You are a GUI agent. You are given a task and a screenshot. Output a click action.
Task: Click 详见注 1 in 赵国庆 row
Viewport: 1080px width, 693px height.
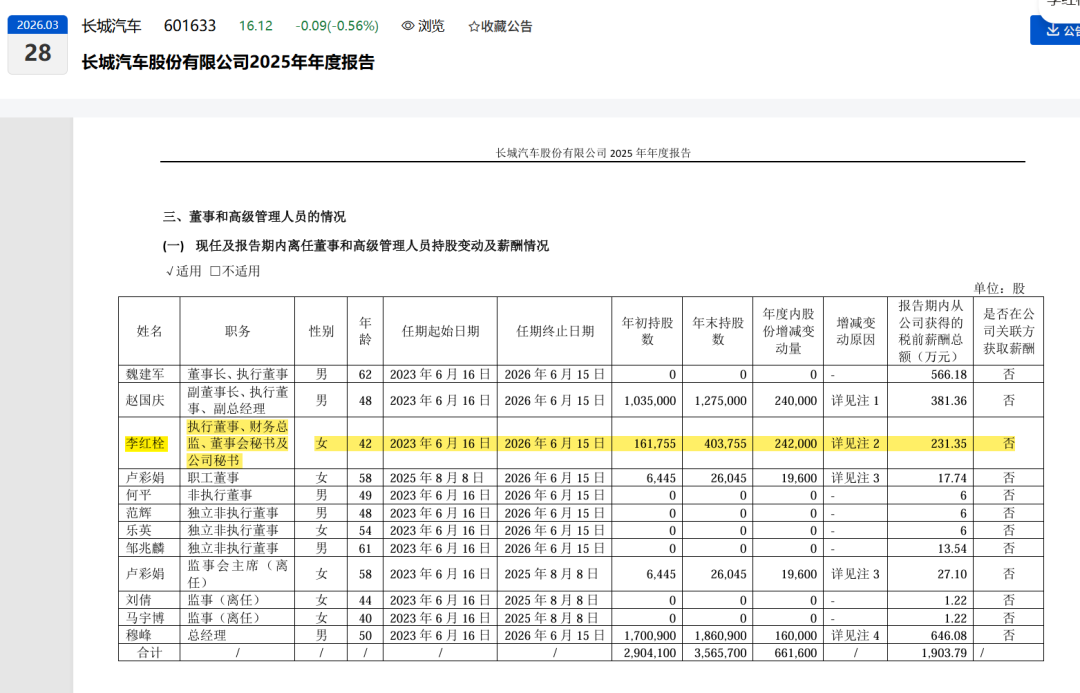tap(855, 401)
